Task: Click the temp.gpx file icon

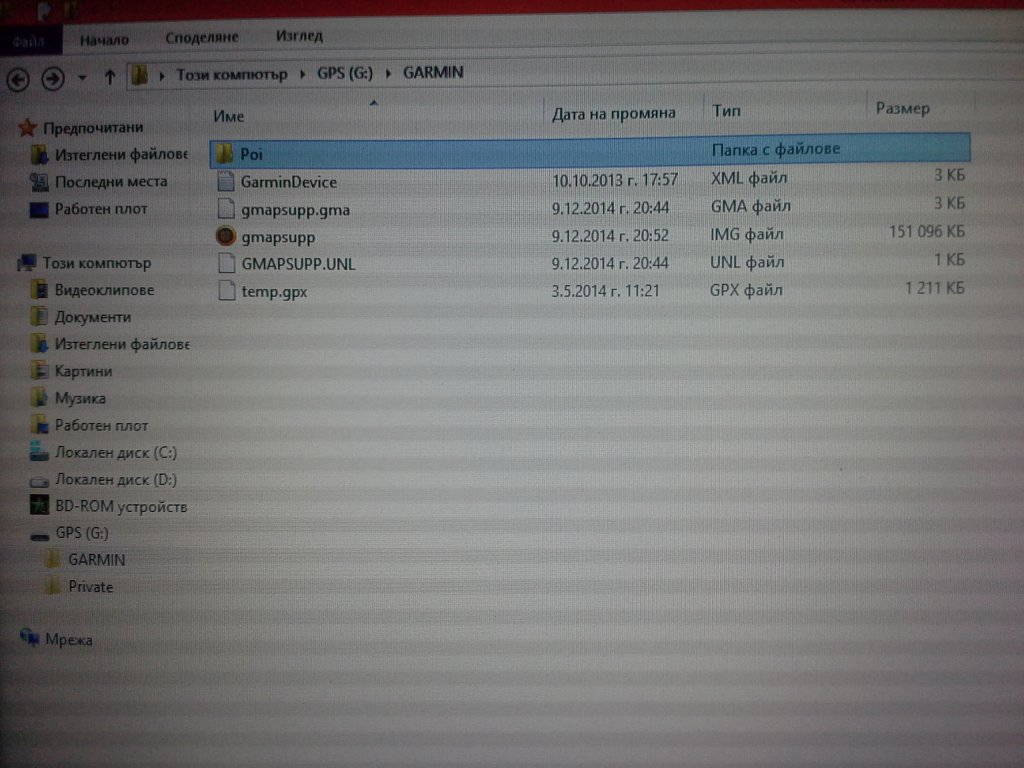Action: 227,291
